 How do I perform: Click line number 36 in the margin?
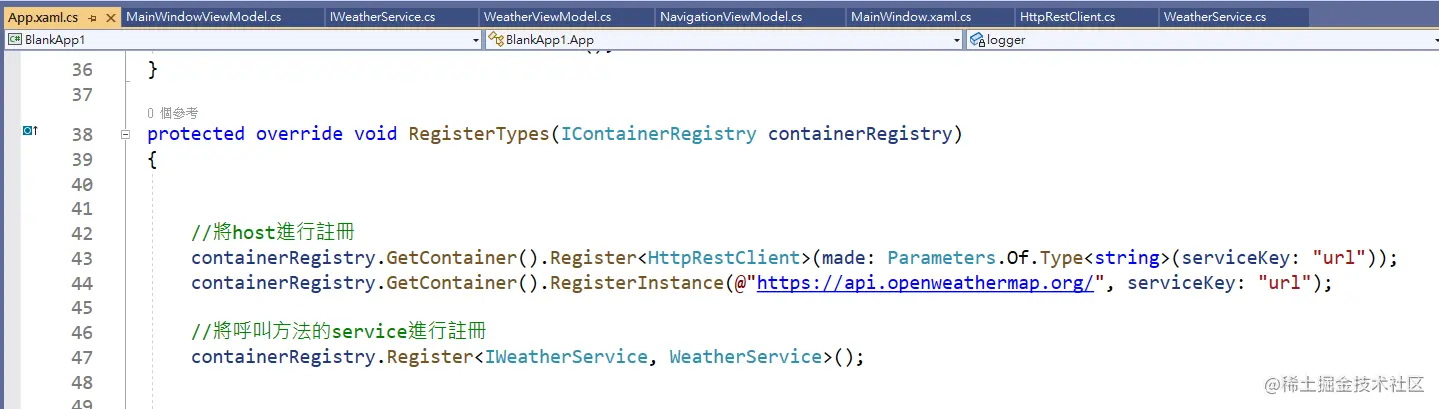[x=81, y=70]
